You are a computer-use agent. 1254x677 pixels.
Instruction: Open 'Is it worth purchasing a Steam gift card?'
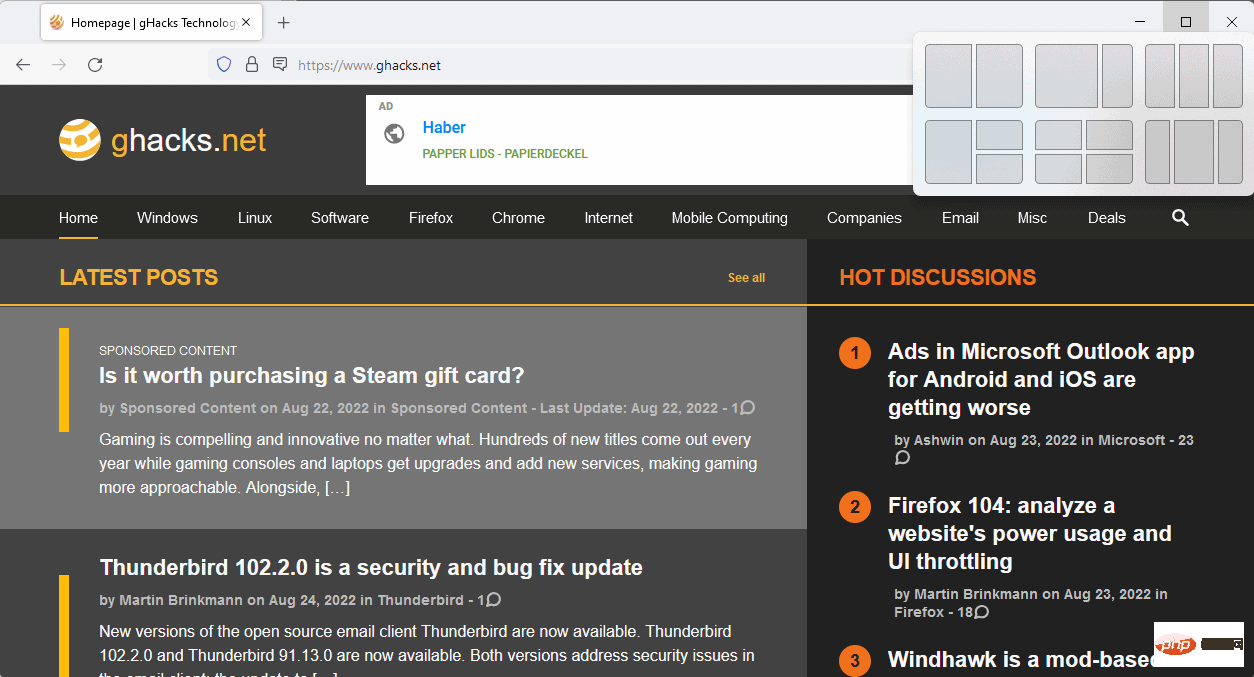(x=312, y=376)
